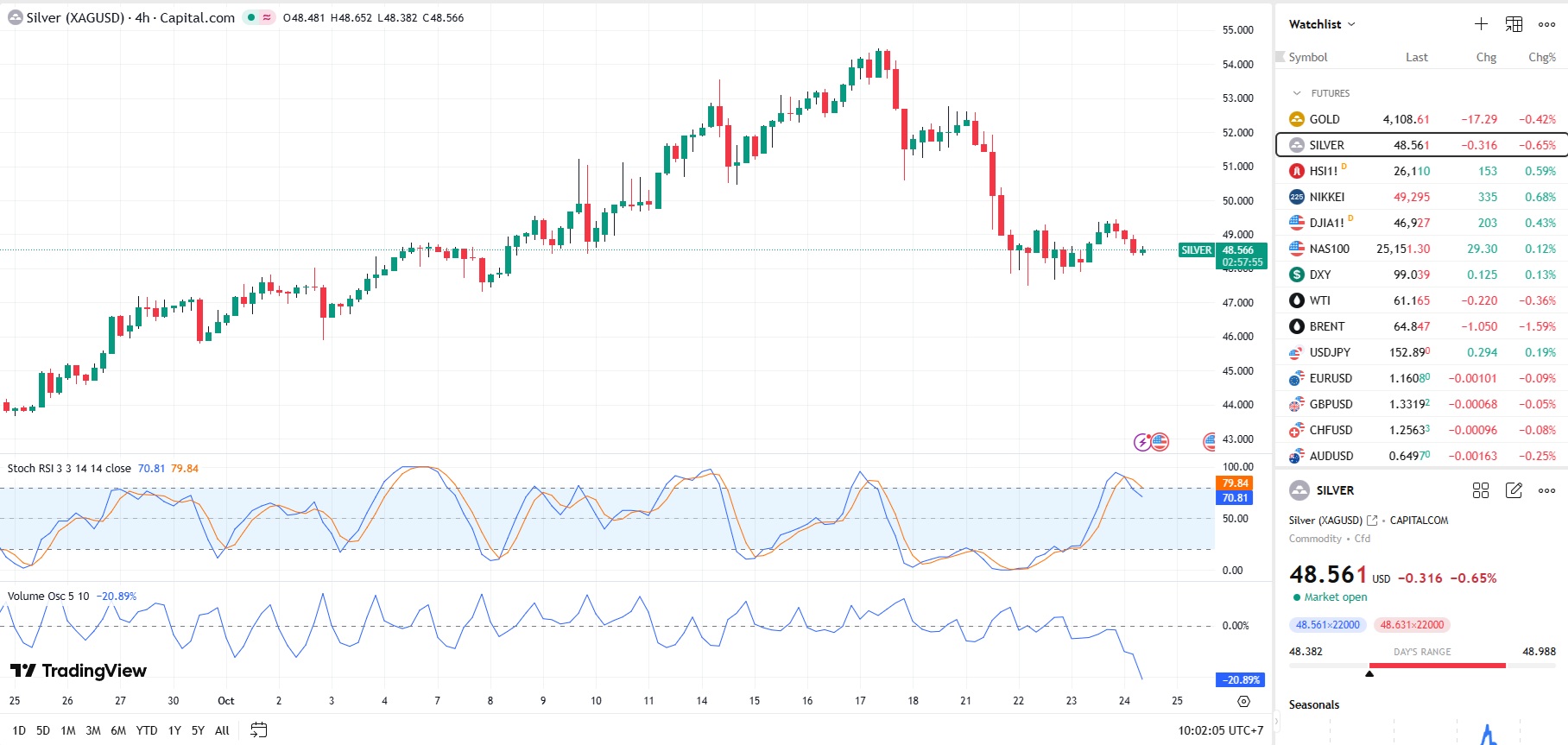Open chart settings hexagon icon near time axis
The width and height of the screenshot is (1568, 745).
[x=1243, y=701]
